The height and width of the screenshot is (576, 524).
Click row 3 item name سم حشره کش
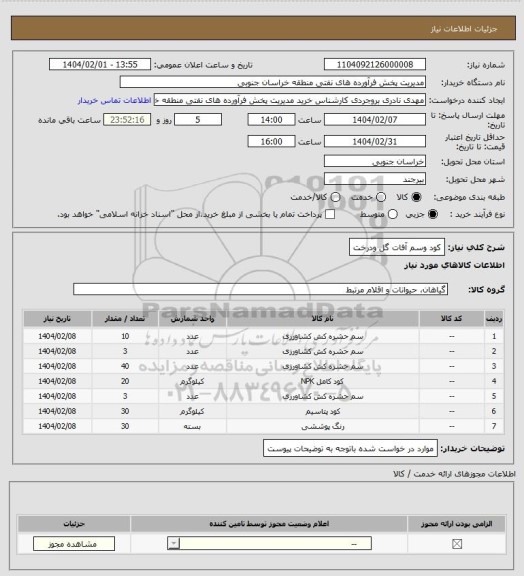pyautogui.click(x=323, y=366)
